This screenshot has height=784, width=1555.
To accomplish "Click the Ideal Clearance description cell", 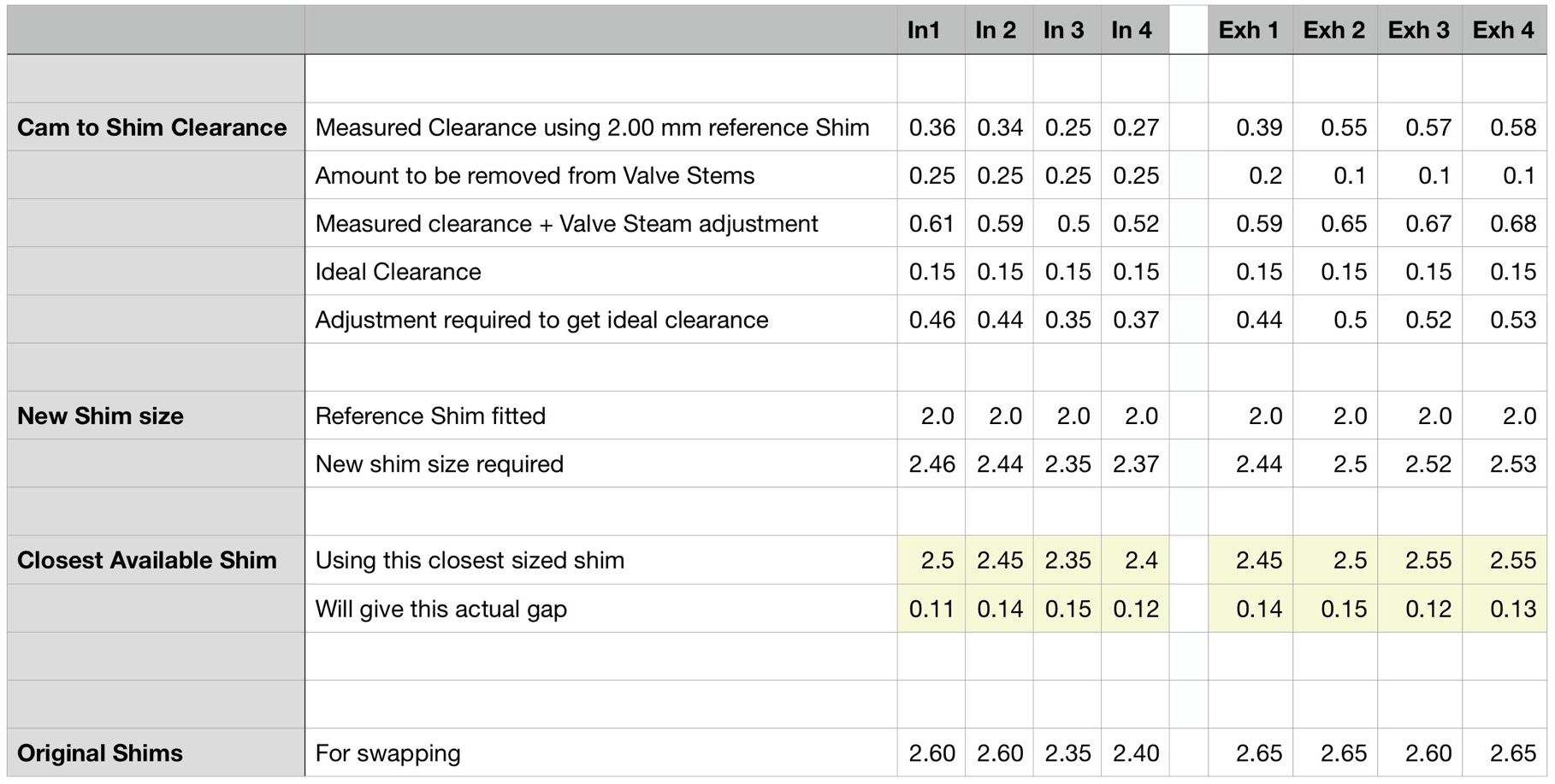I will [x=399, y=272].
